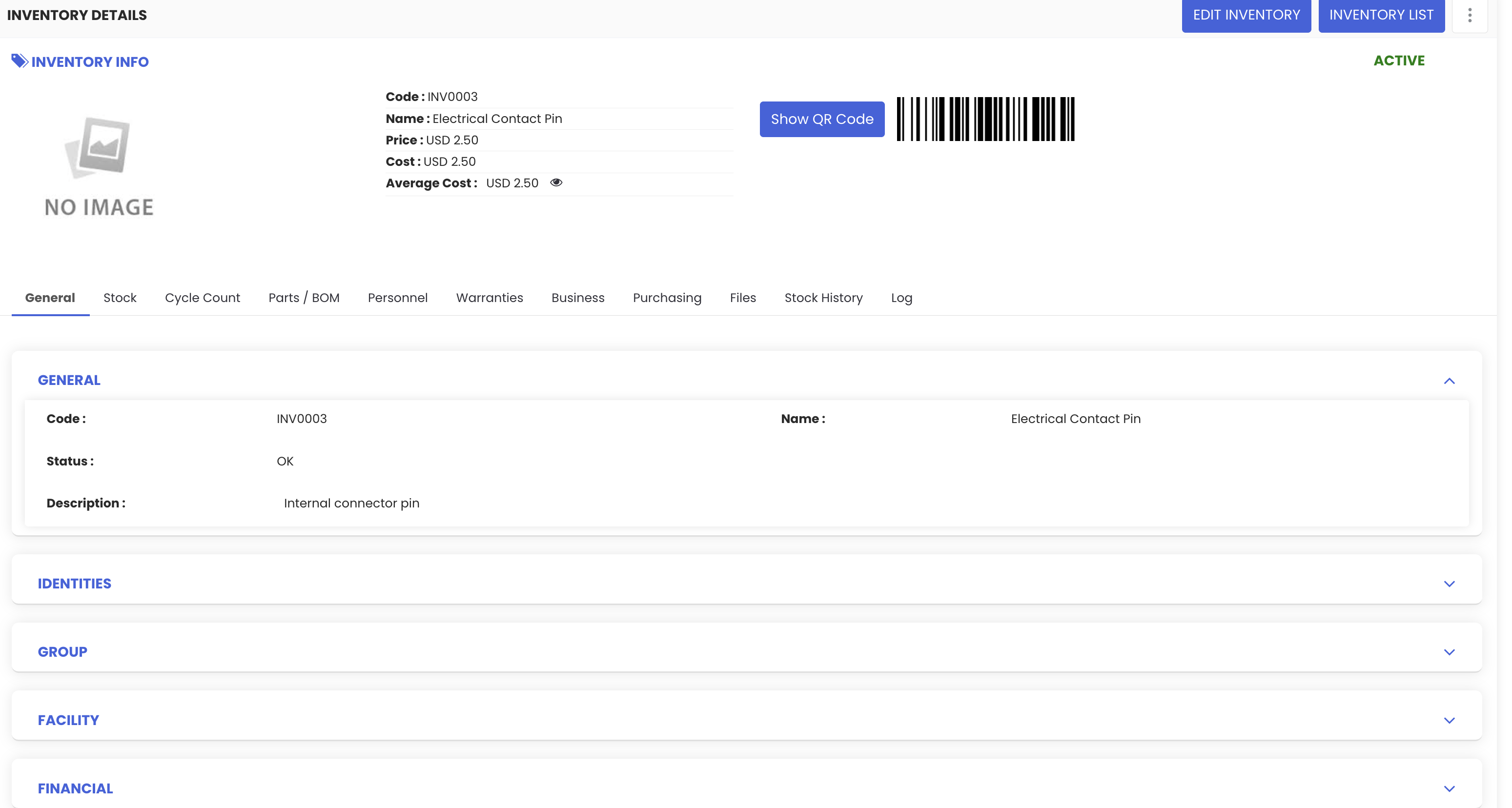Toggle average cost visibility eye icon
The width and height of the screenshot is (1512, 808).
pyautogui.click(x=556, y=182)
